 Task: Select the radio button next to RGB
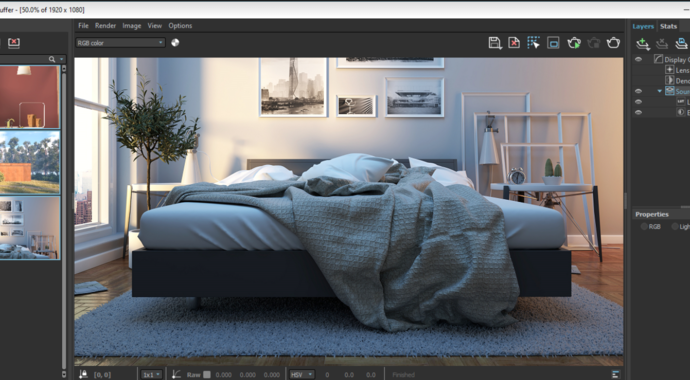point(675,227)
